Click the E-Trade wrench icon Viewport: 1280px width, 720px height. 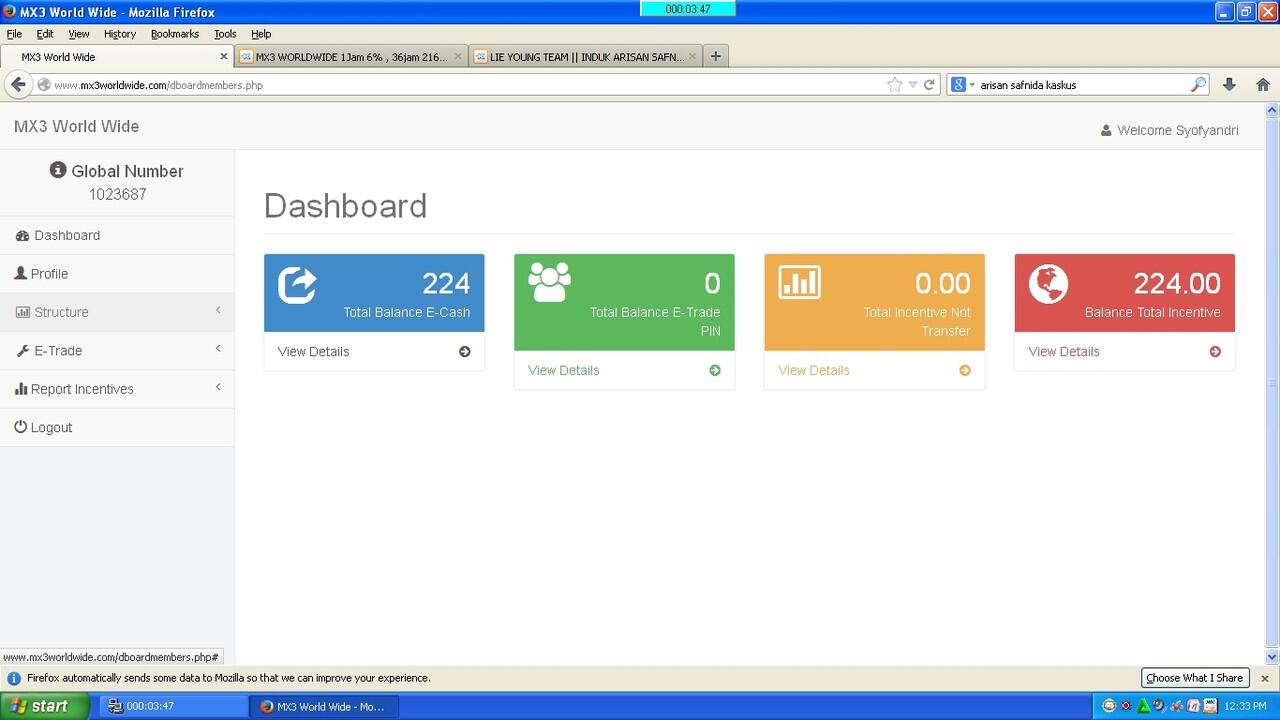[23, 351]
